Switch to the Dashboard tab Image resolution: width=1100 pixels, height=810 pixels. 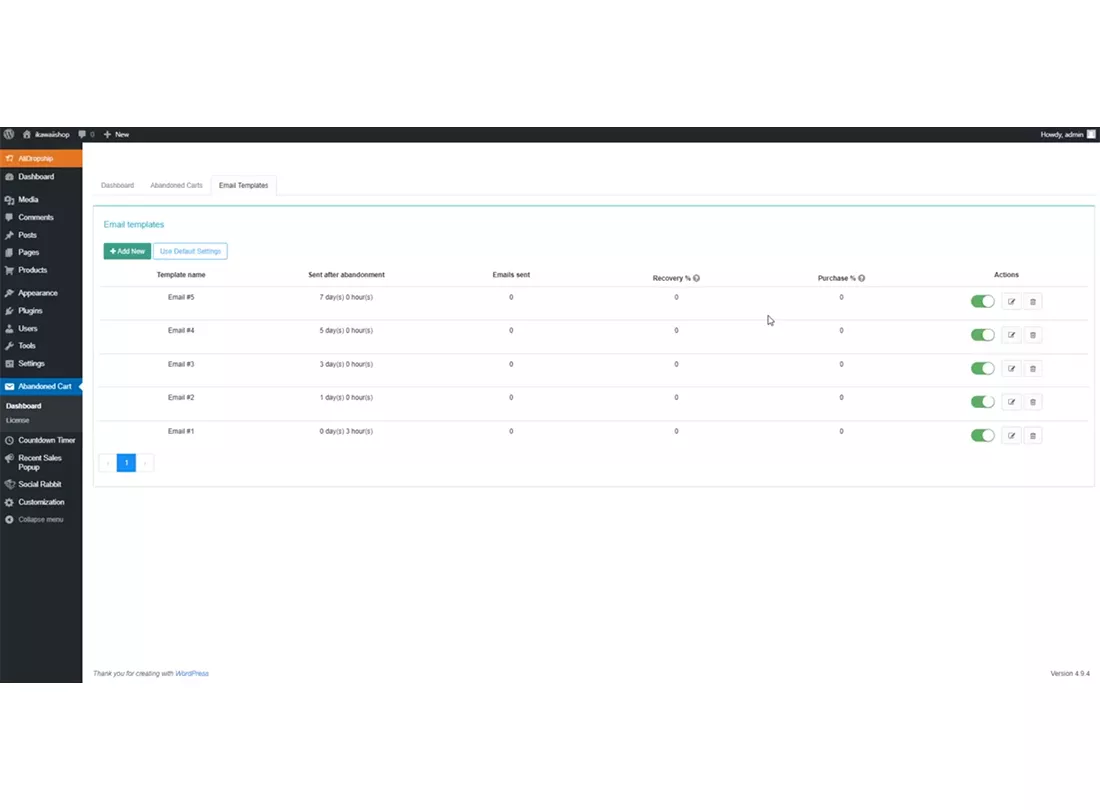[x=117, y=185]
